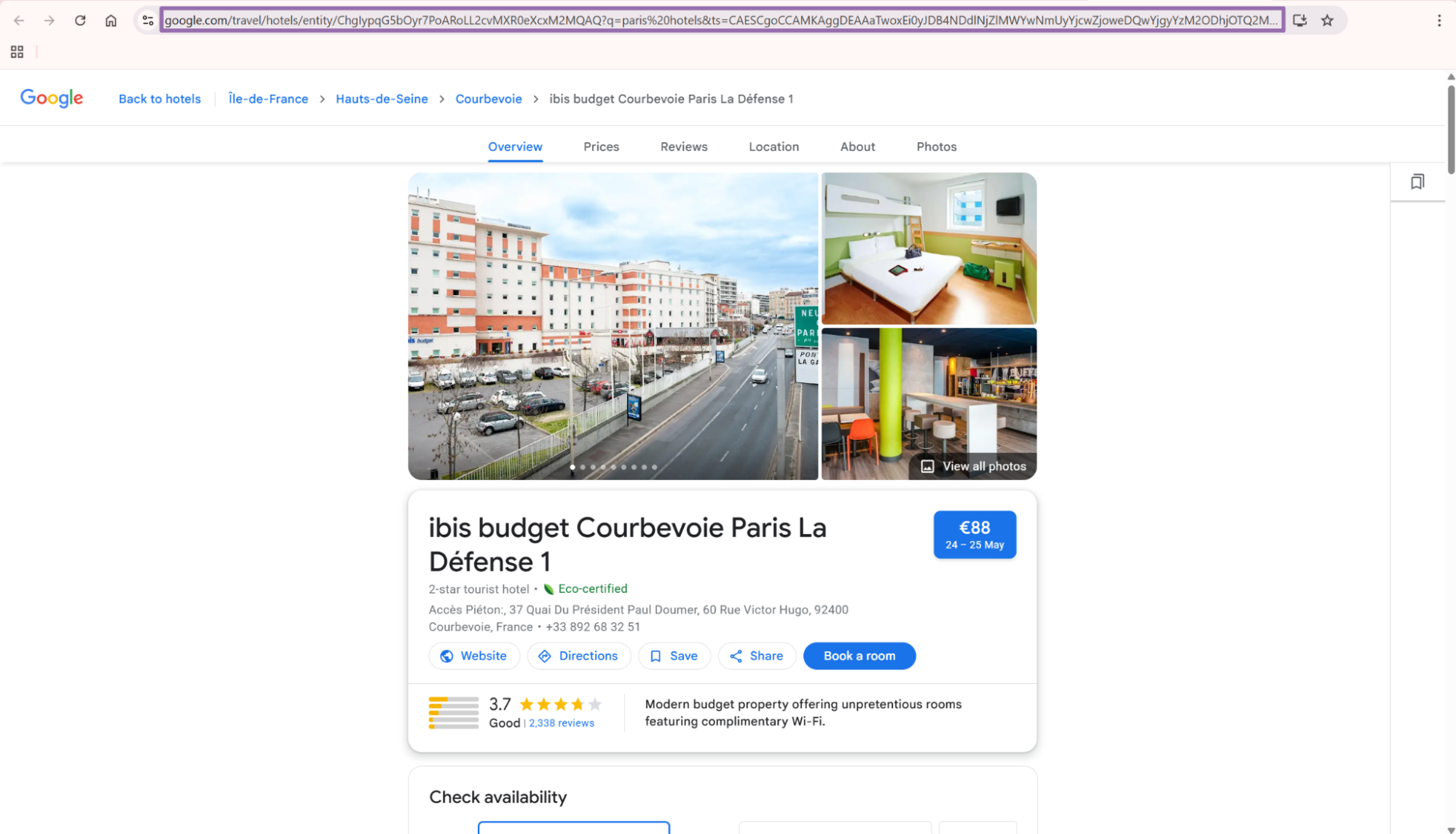Click the breadcrumb ibis budget Courbevoie text

[671, 98]
